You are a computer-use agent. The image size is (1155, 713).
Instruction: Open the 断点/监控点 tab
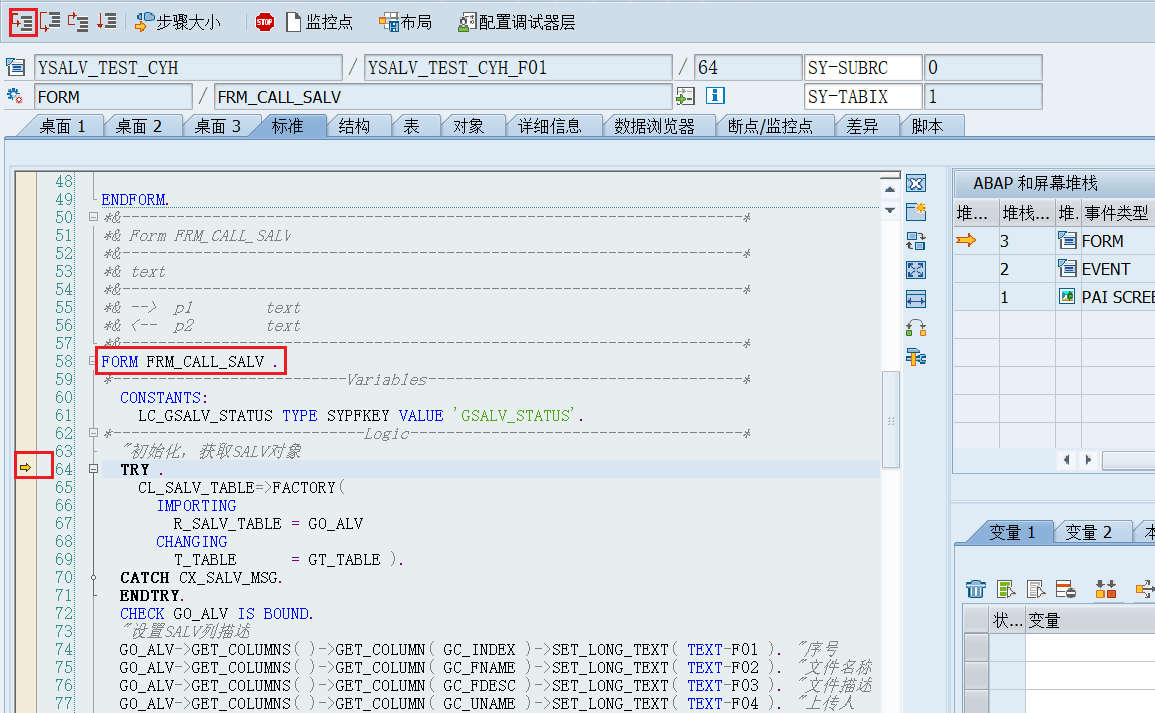pos(770,126)
